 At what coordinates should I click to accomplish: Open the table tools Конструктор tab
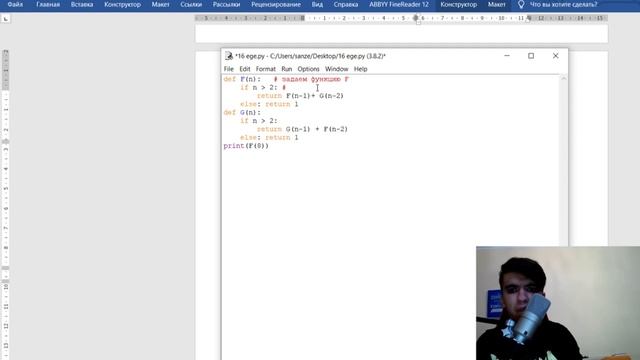(458, 4)
